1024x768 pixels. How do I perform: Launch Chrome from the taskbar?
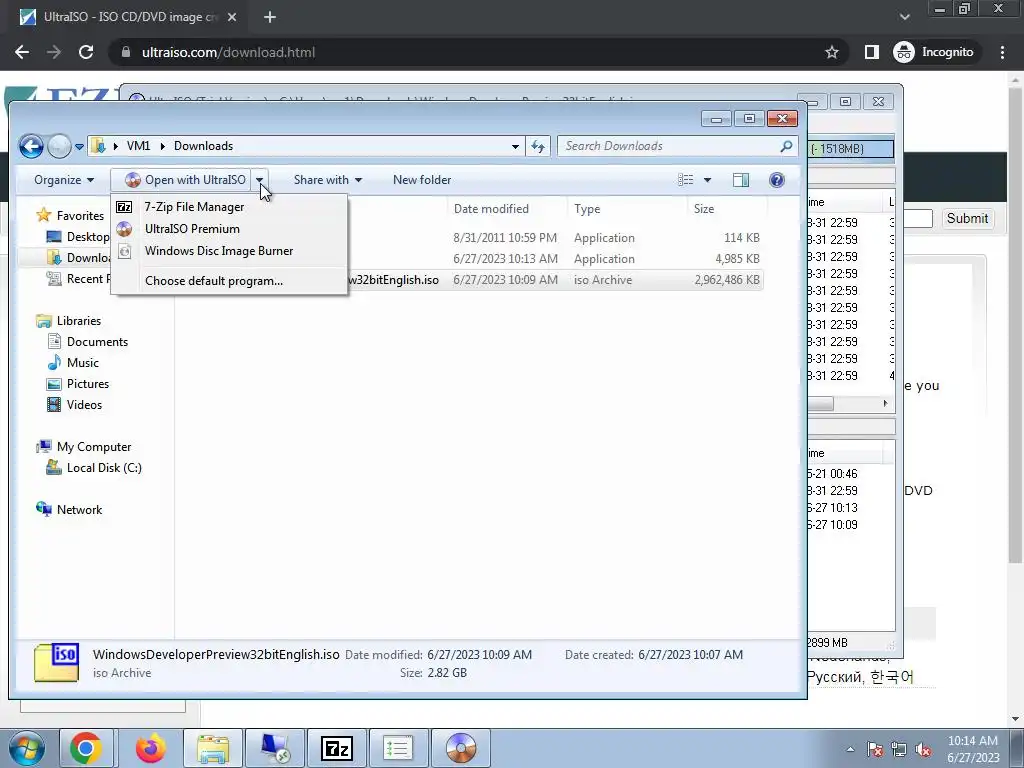point(86,748)
